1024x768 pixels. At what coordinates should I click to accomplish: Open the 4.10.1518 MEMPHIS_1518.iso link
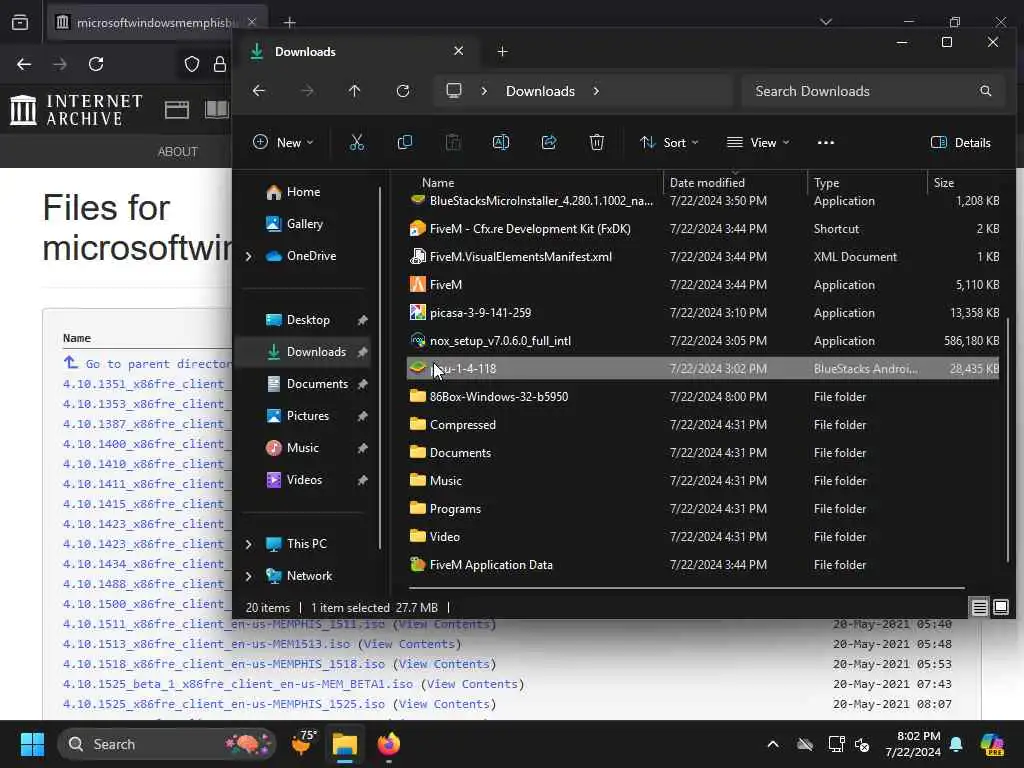(223, 664)
